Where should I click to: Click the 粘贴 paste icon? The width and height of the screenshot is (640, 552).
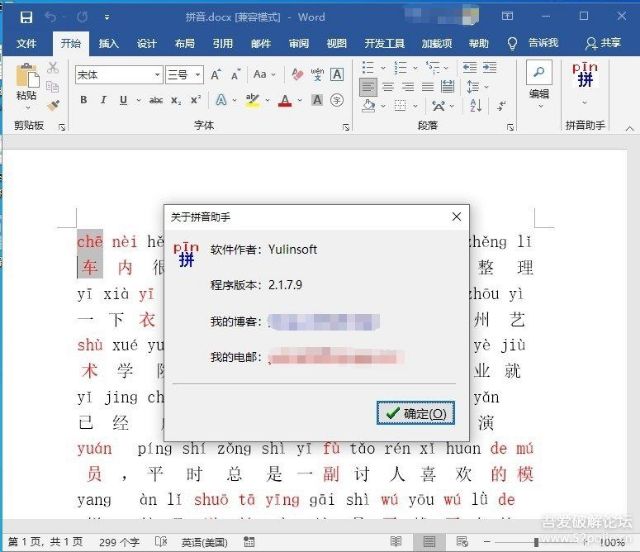tap(27, 76)
